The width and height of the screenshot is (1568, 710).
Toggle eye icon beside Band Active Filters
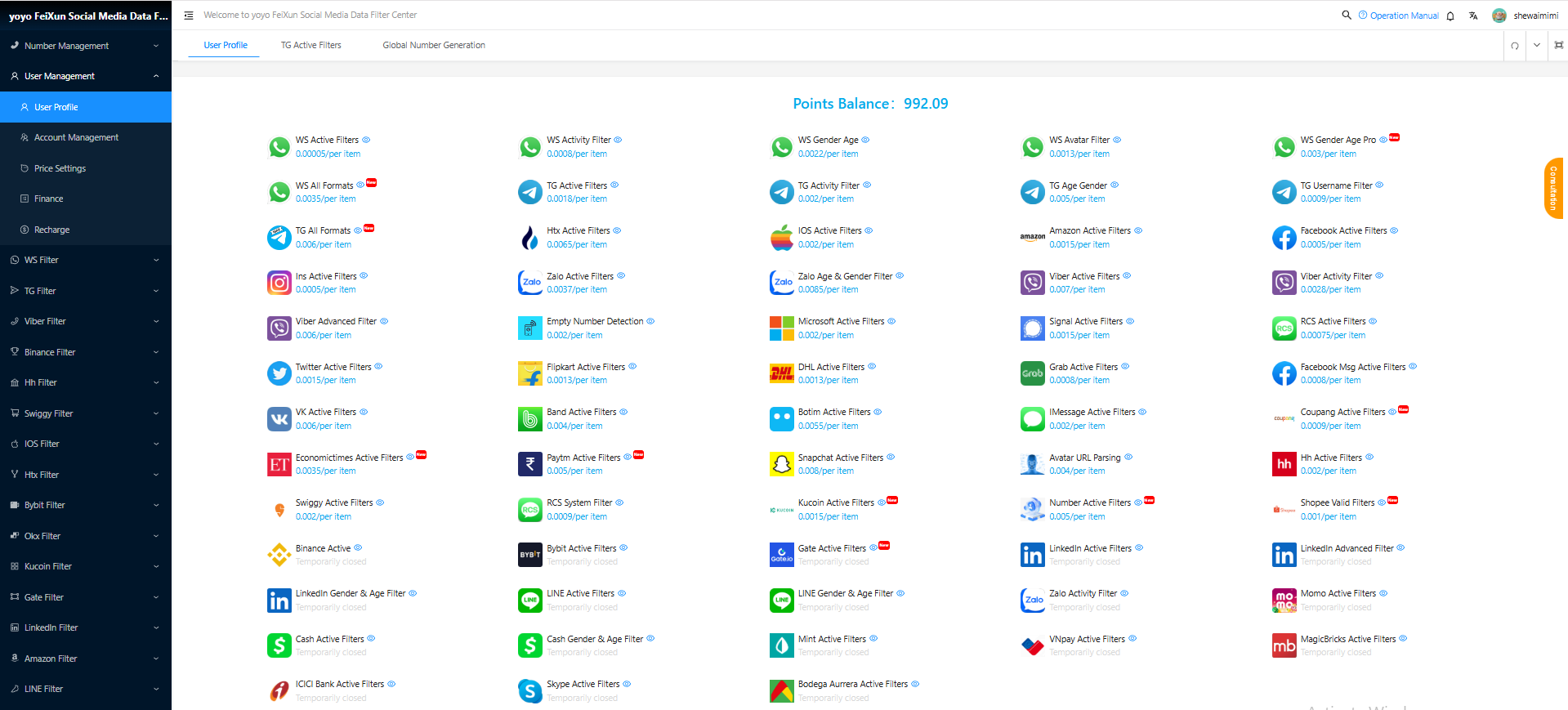click(623, 412)
